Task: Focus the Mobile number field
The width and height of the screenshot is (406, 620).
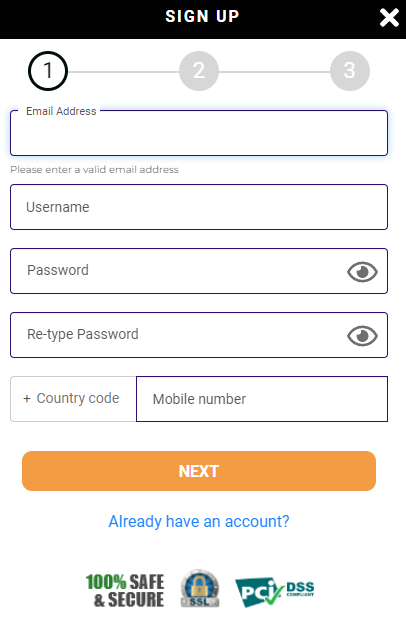Action: [262, 399]
